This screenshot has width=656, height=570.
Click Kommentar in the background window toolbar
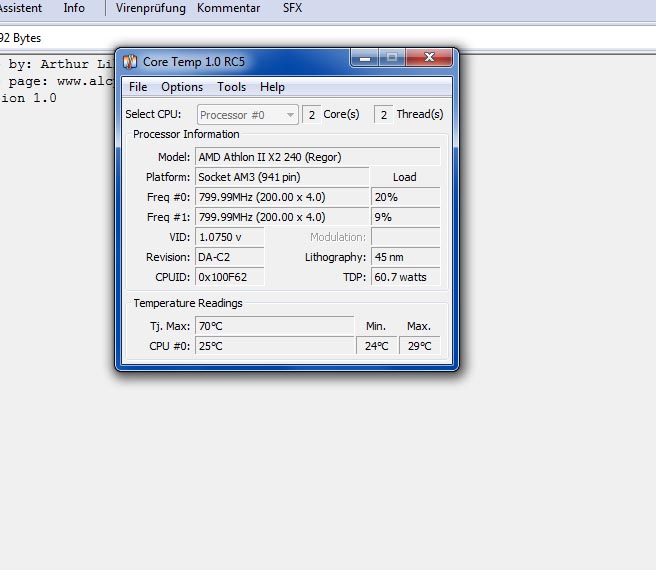pos(228,8)
